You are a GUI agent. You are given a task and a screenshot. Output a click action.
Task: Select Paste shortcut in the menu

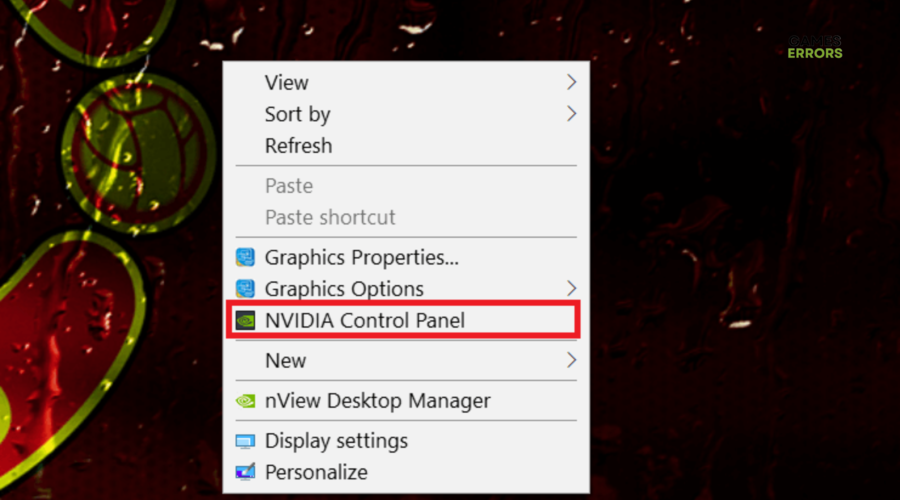[x=330, y=217]
